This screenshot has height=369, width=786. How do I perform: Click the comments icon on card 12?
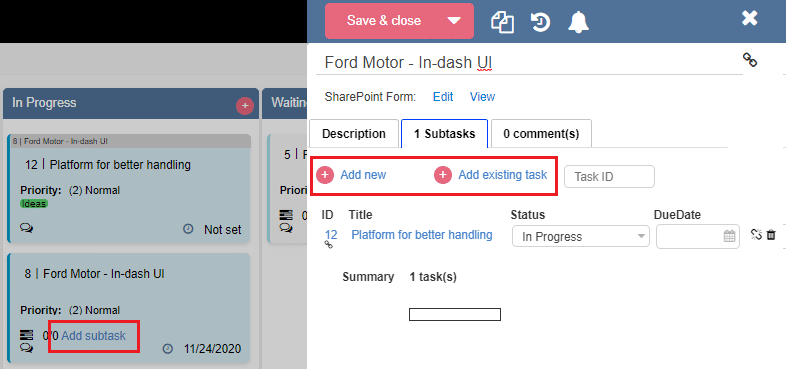pyautogui.click(x=27, y=228)
